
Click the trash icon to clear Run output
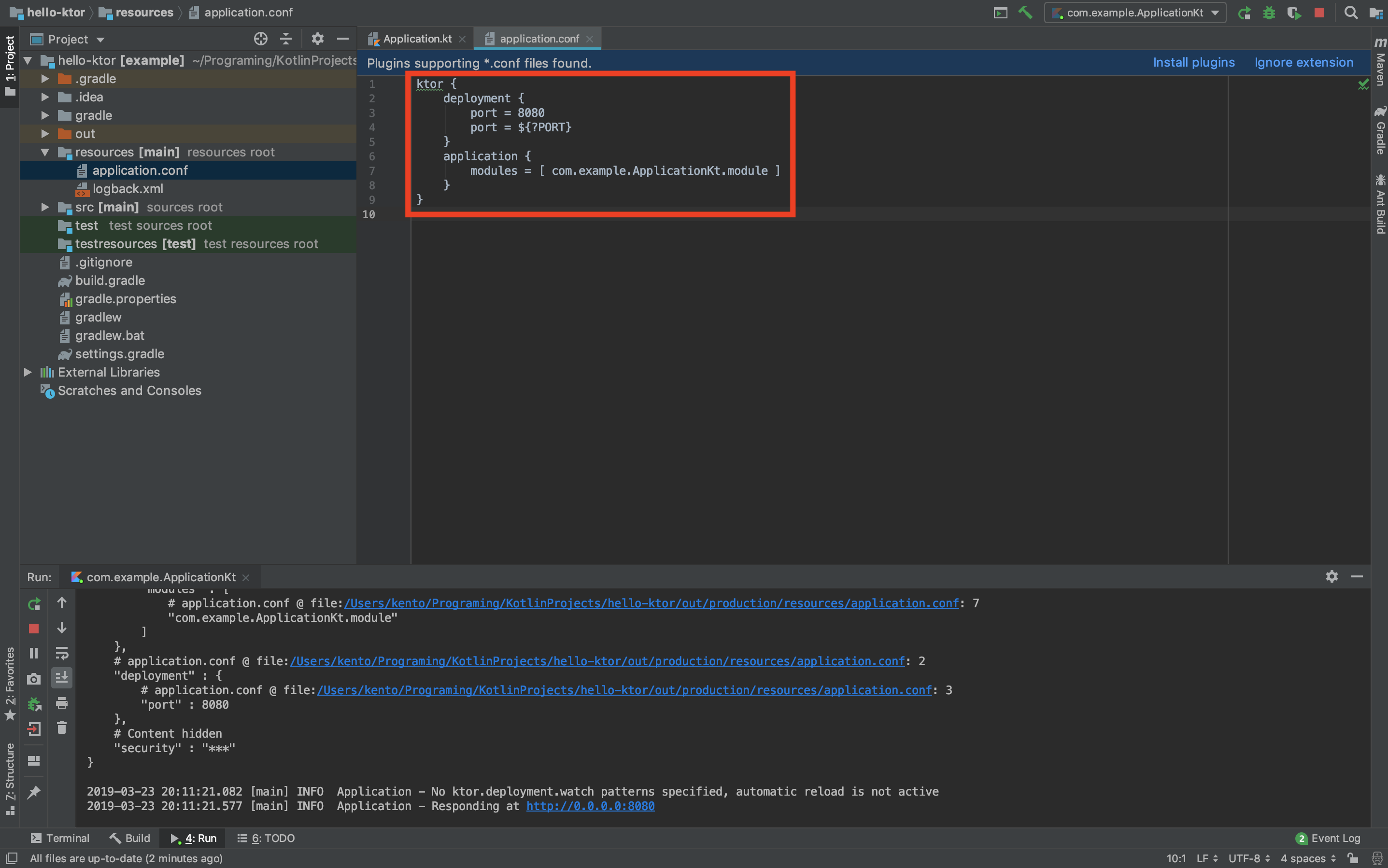pyautogui.click(x=62, y=728)
